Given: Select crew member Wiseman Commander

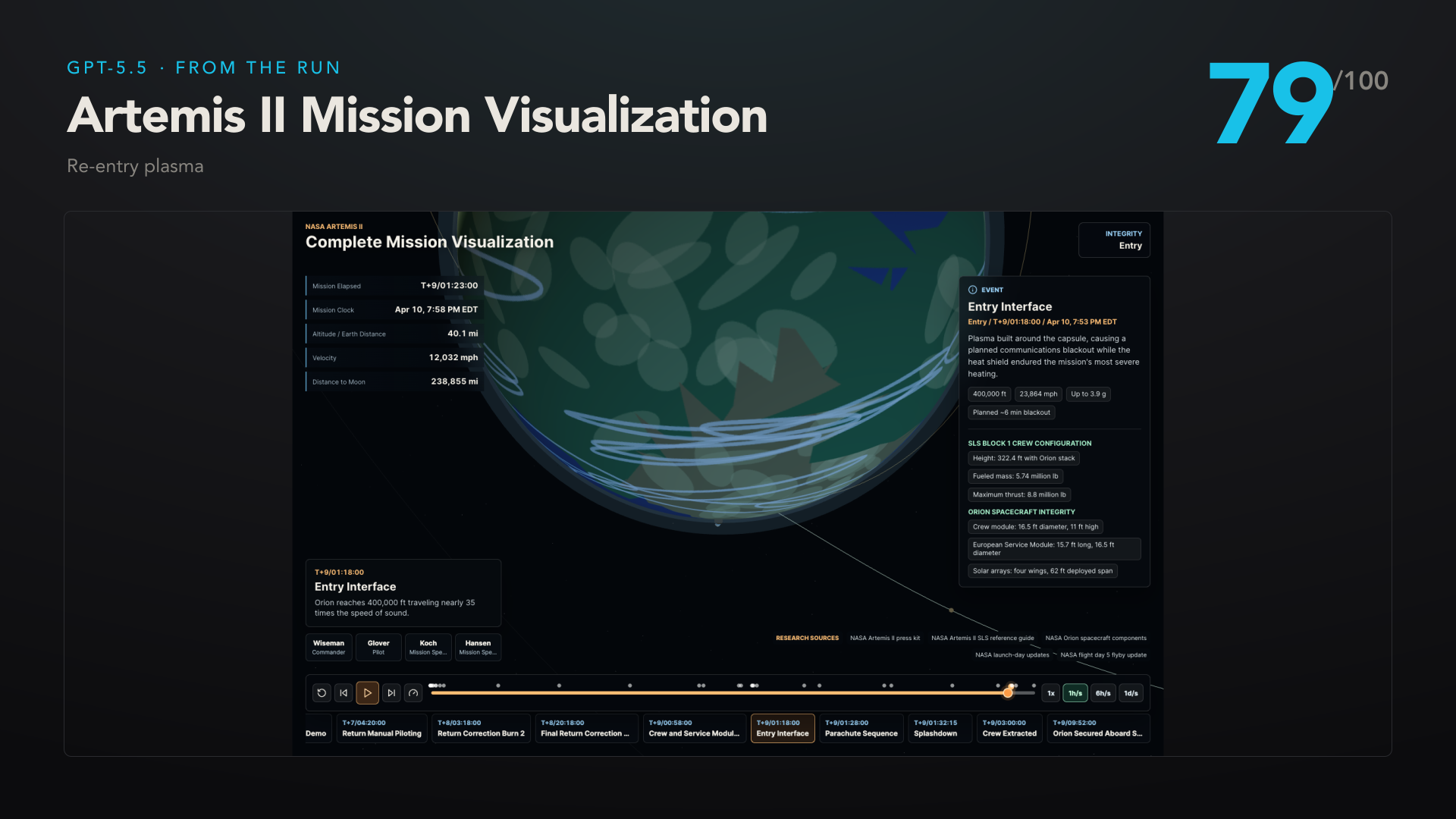Looking at the screenshot, I should pyautogui.click(x=328, y=647).
